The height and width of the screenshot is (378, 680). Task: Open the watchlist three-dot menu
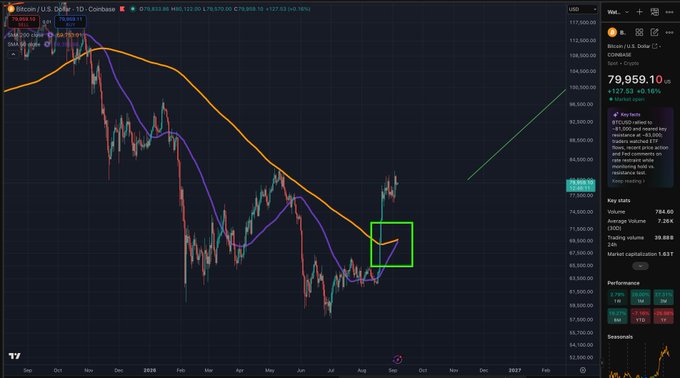point(670,12)
